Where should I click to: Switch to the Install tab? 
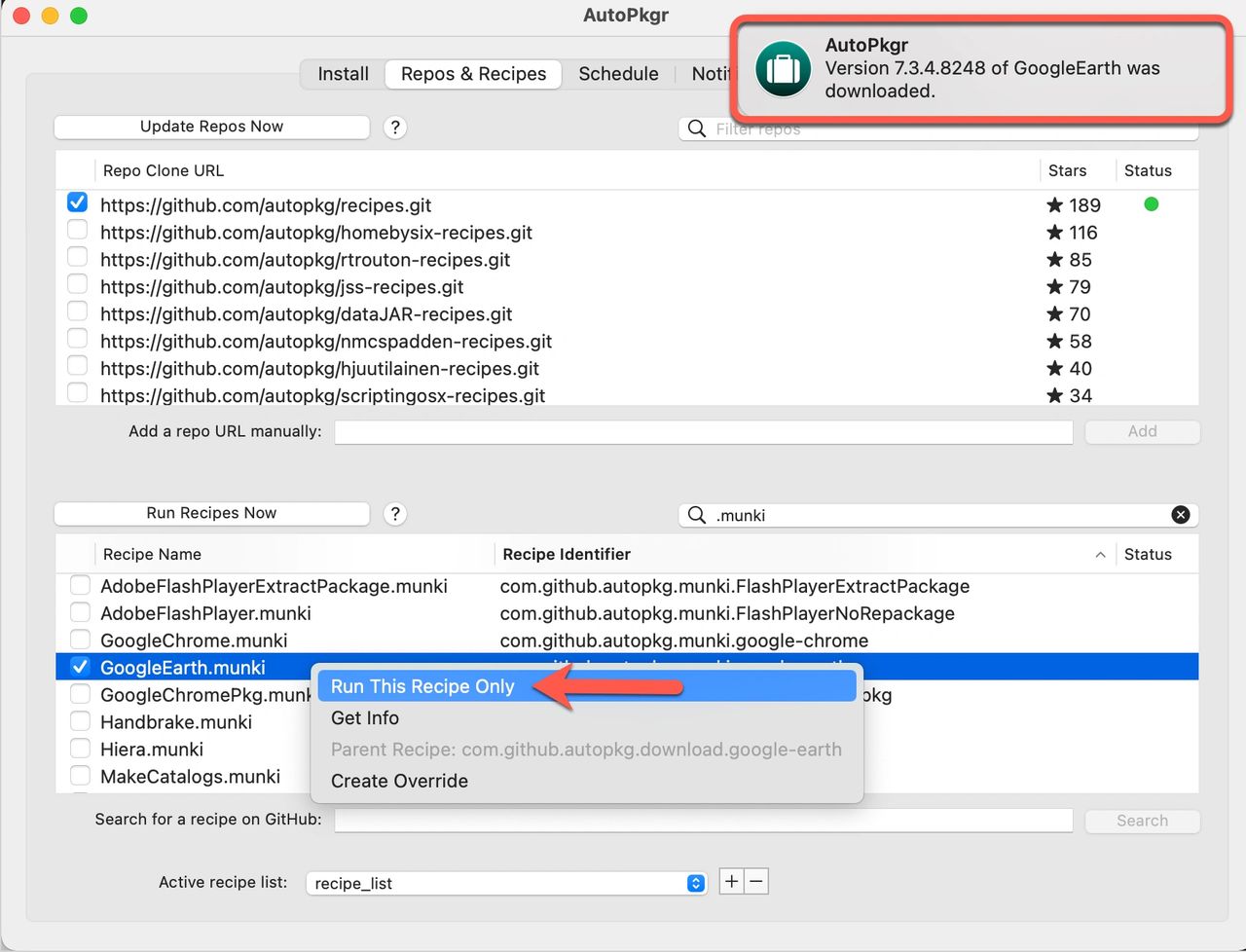coord(343,74)
